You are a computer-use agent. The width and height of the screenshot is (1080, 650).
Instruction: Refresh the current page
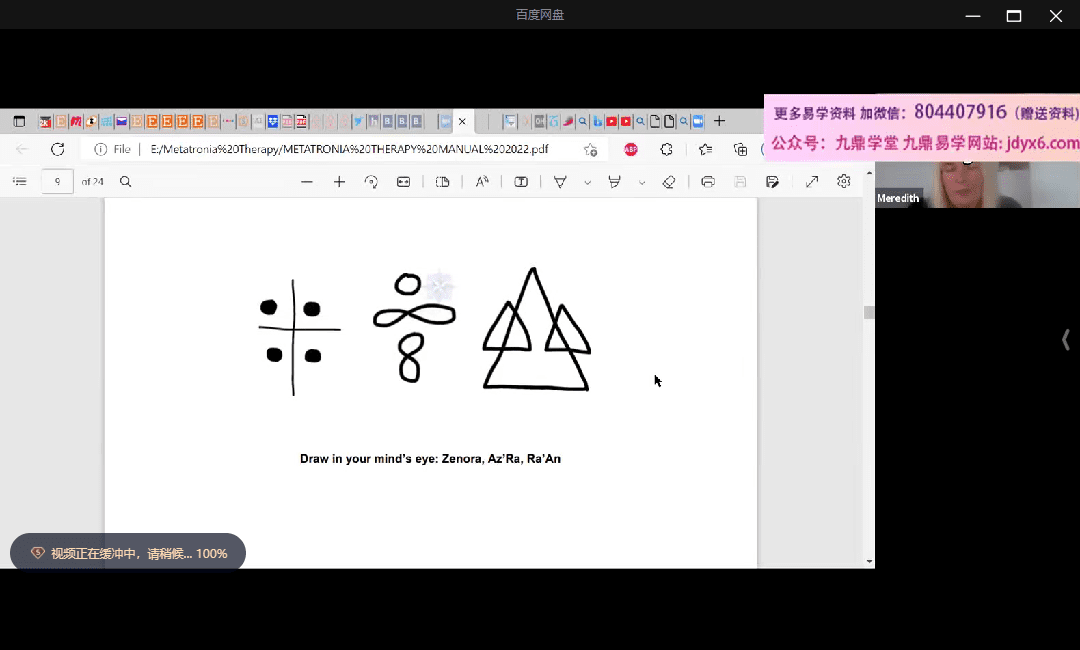click(x=58, y=149)
